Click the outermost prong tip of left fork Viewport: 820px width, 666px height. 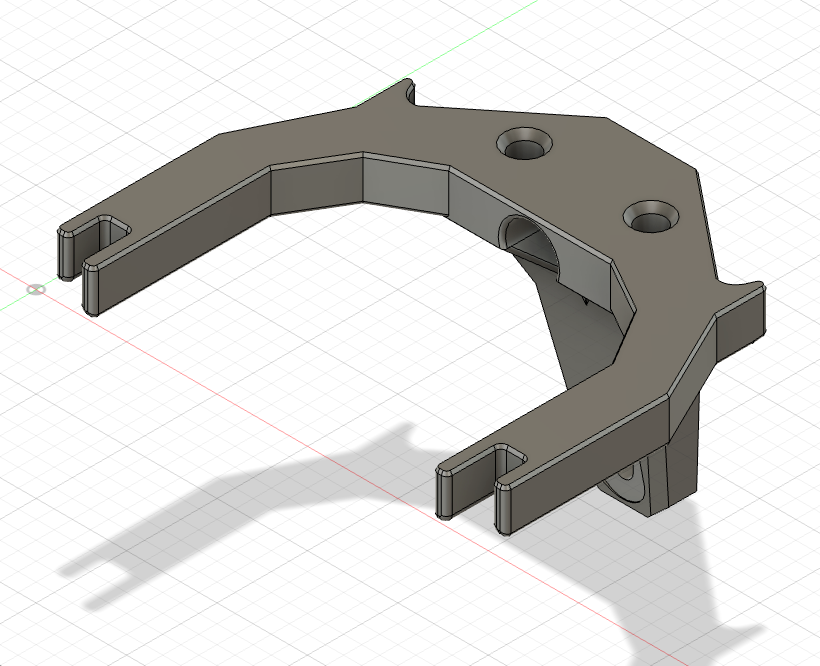[66, 255]
